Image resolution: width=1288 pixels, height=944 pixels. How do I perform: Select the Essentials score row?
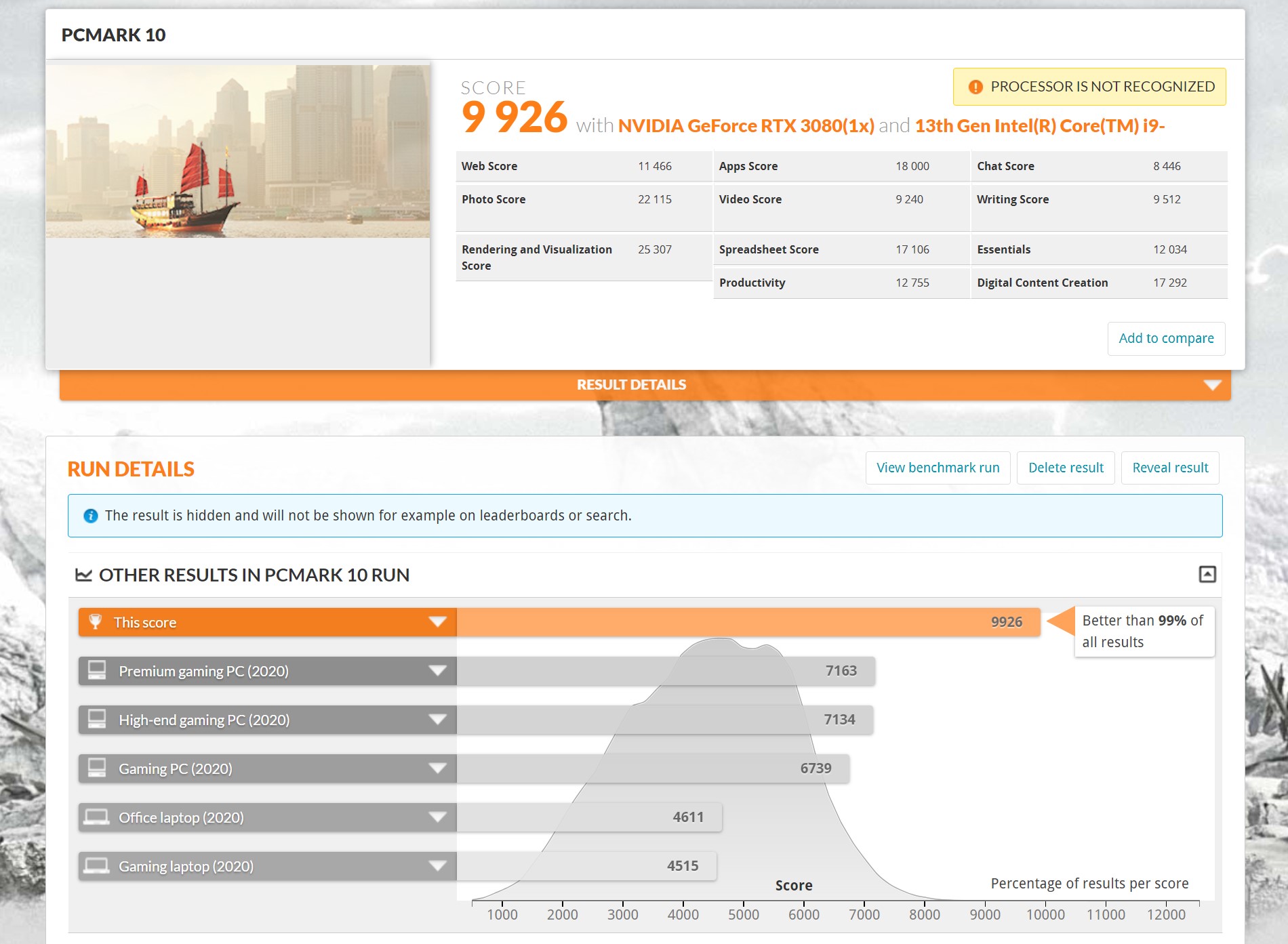(x=1099, y=249)
